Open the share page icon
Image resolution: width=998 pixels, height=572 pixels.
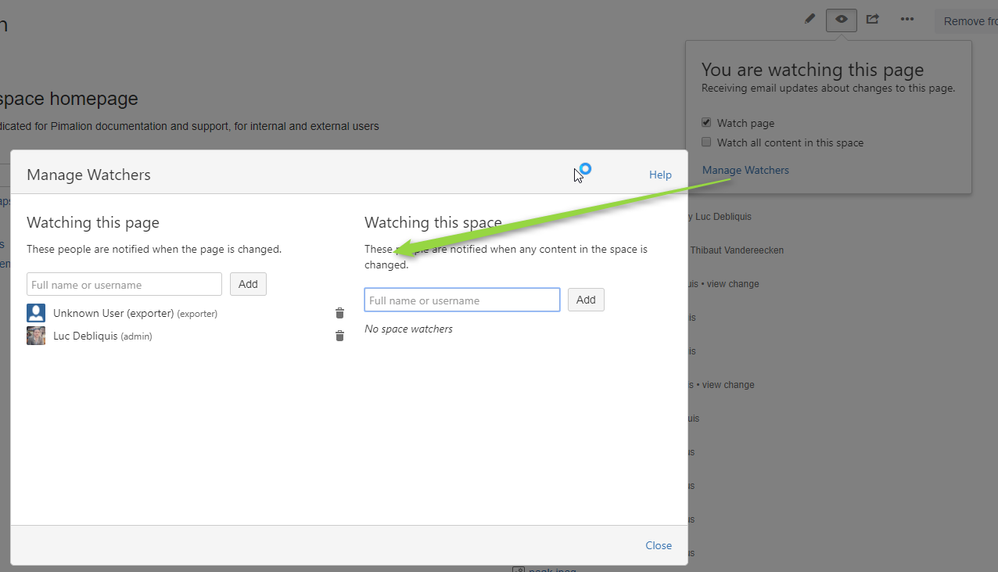pyautogui.click(x=873, y=19)
